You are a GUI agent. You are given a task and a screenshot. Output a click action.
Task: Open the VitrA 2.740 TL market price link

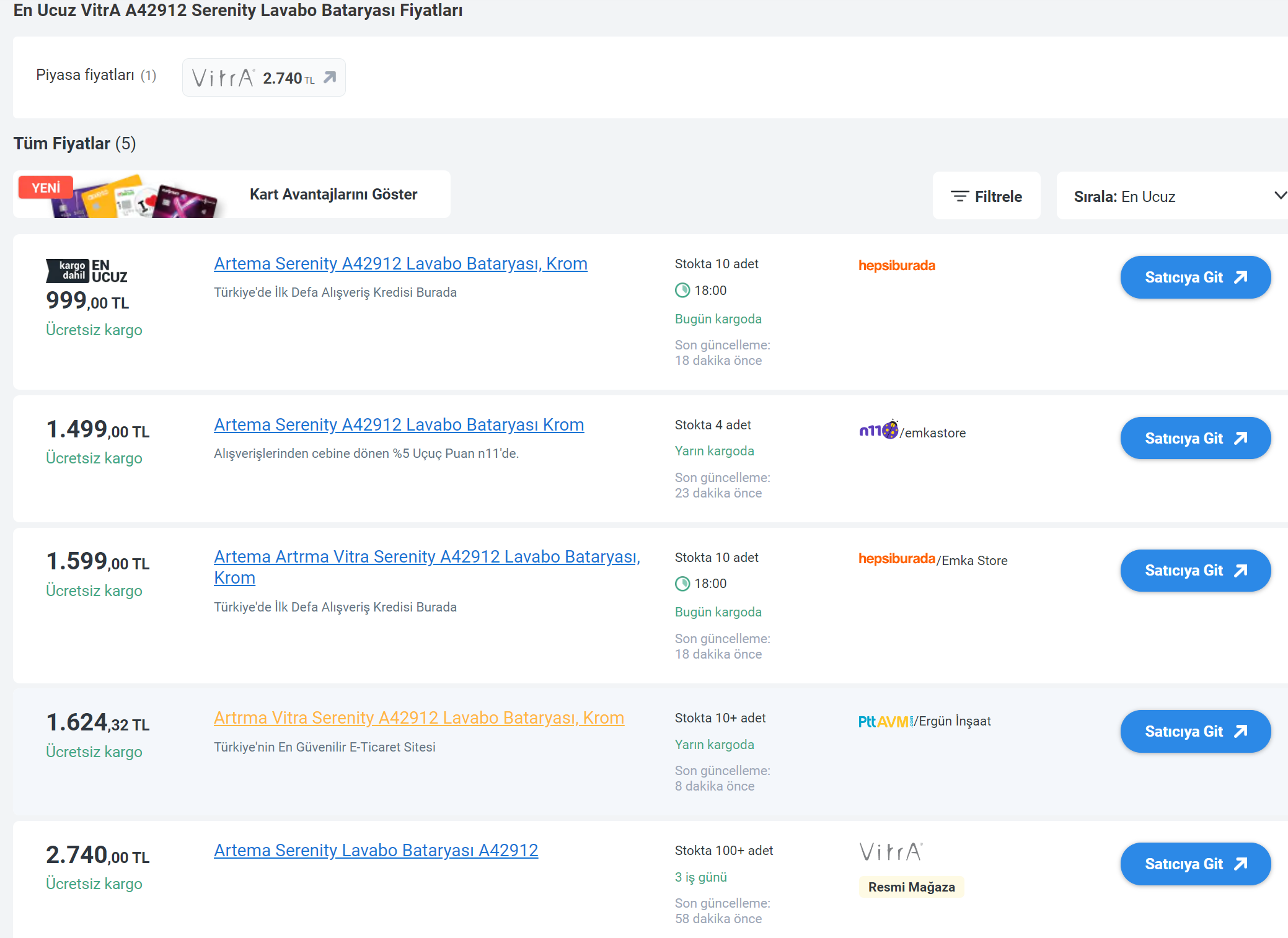click(263, 77)
